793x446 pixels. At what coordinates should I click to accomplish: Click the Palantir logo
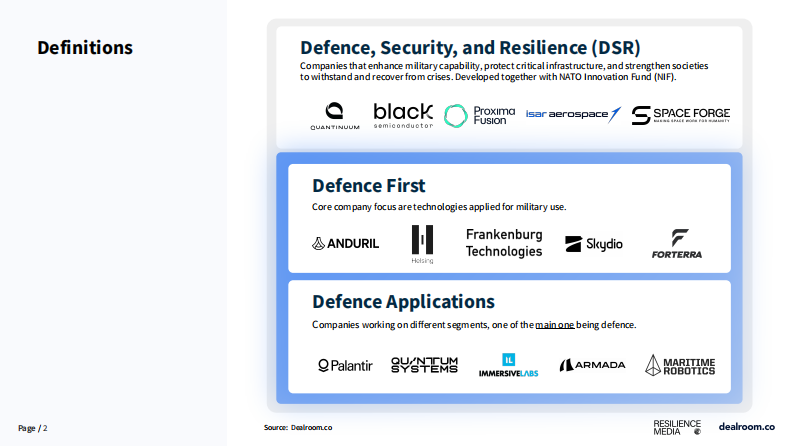(x=345, y=366)
